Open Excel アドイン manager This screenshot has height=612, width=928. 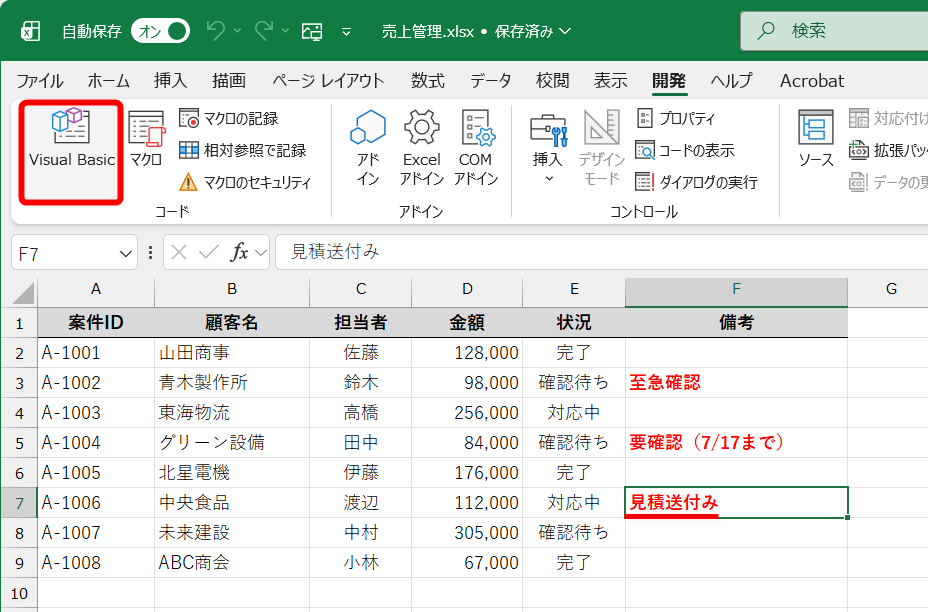[422, 148]
